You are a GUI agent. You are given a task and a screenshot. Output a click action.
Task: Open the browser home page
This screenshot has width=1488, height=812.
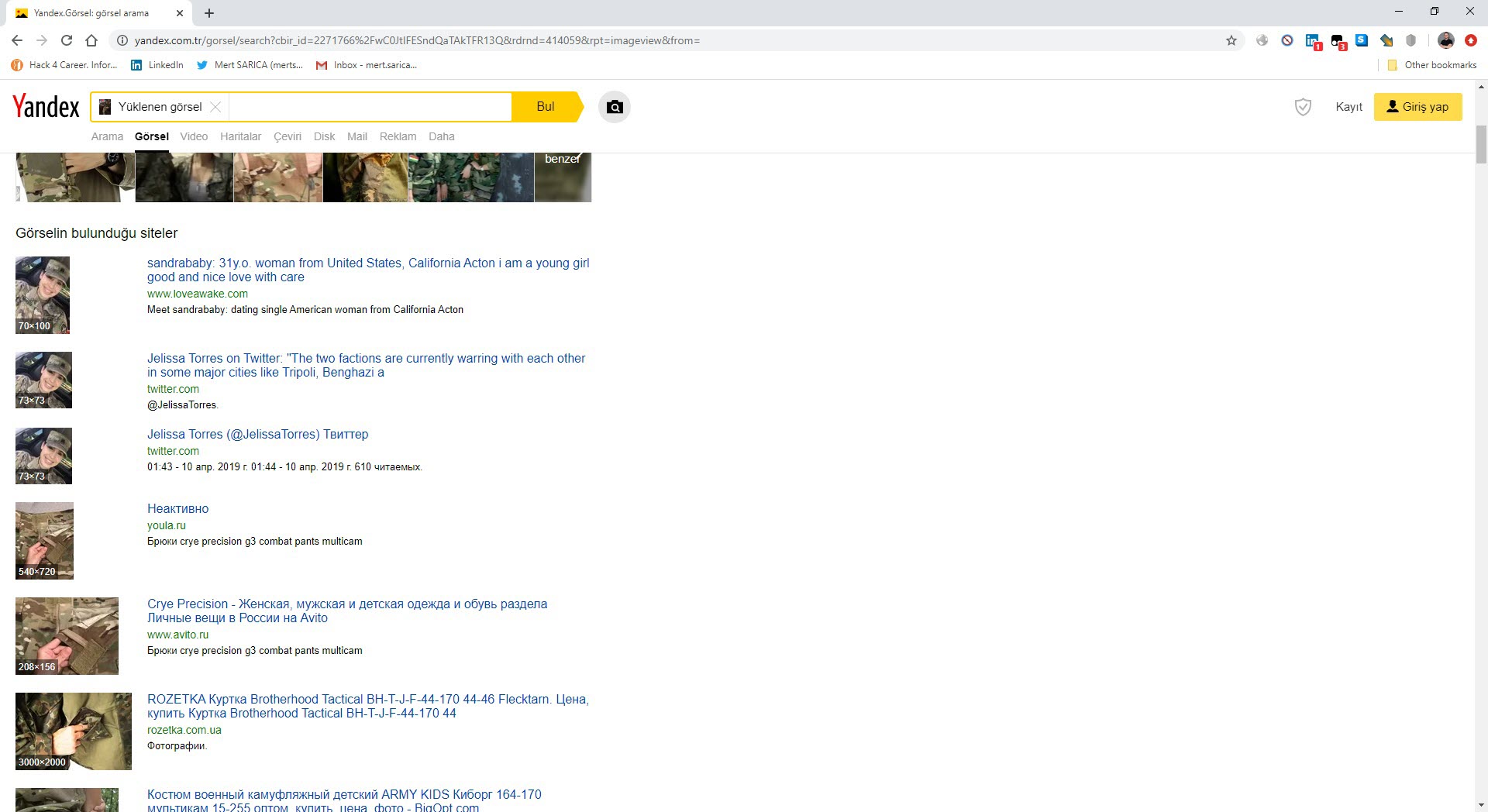(91, 40)
